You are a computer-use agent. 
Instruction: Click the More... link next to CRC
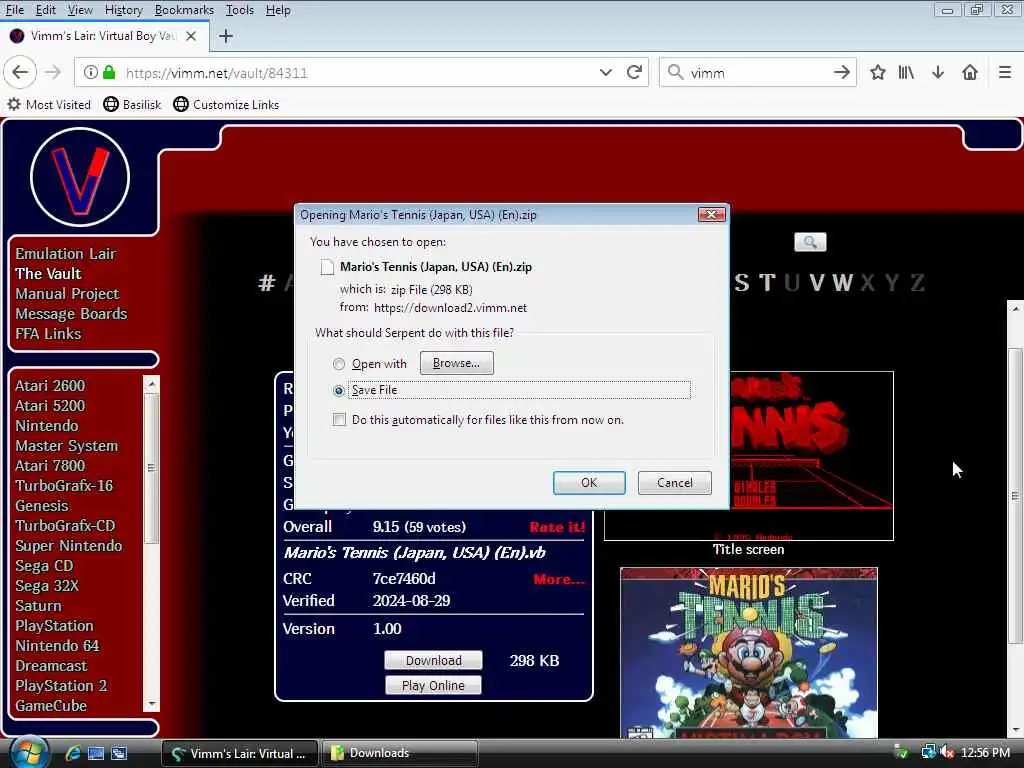click(559, 579)
